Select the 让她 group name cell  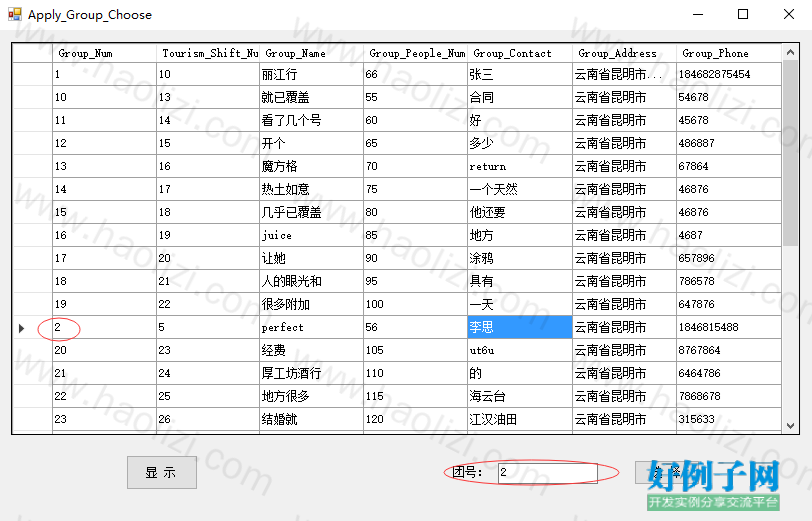pos(312,258)
